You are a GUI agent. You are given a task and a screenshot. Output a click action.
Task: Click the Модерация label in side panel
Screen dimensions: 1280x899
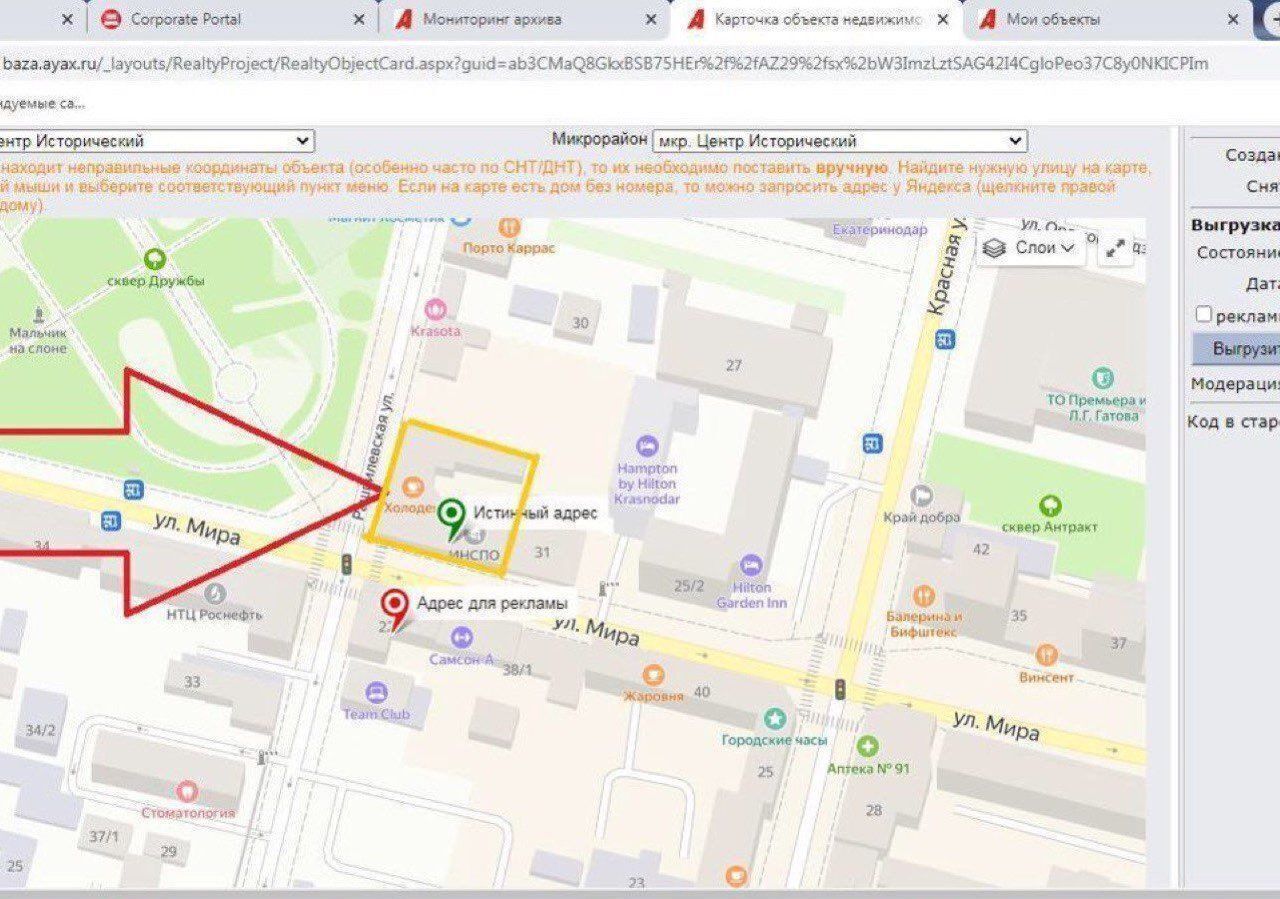(1235, 384)
